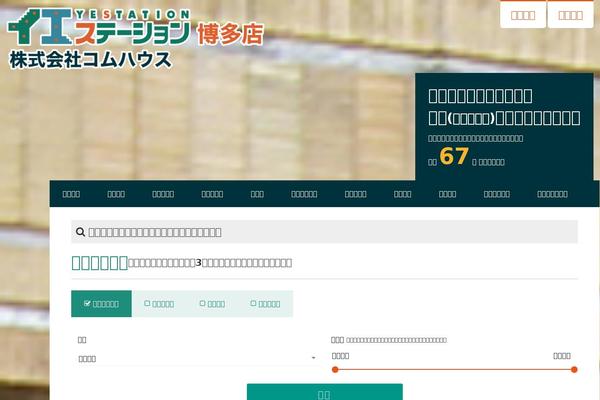Screen dimensions: 600x400
Task: Click the right orange price slider handle
Action: tap(574, 369)
